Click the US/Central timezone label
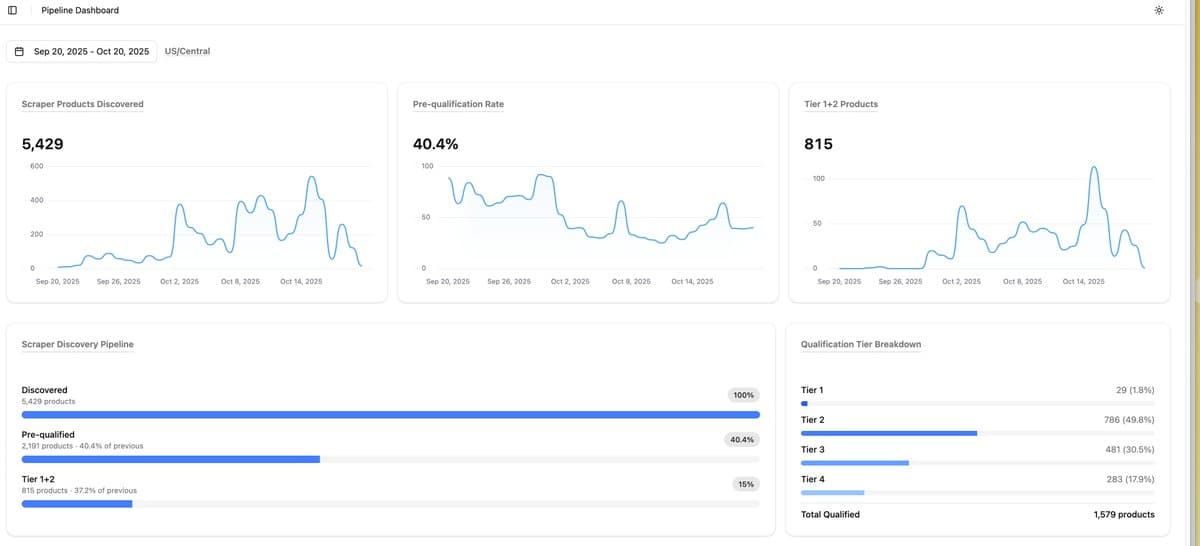1200x546 pixels. [187, 51]
